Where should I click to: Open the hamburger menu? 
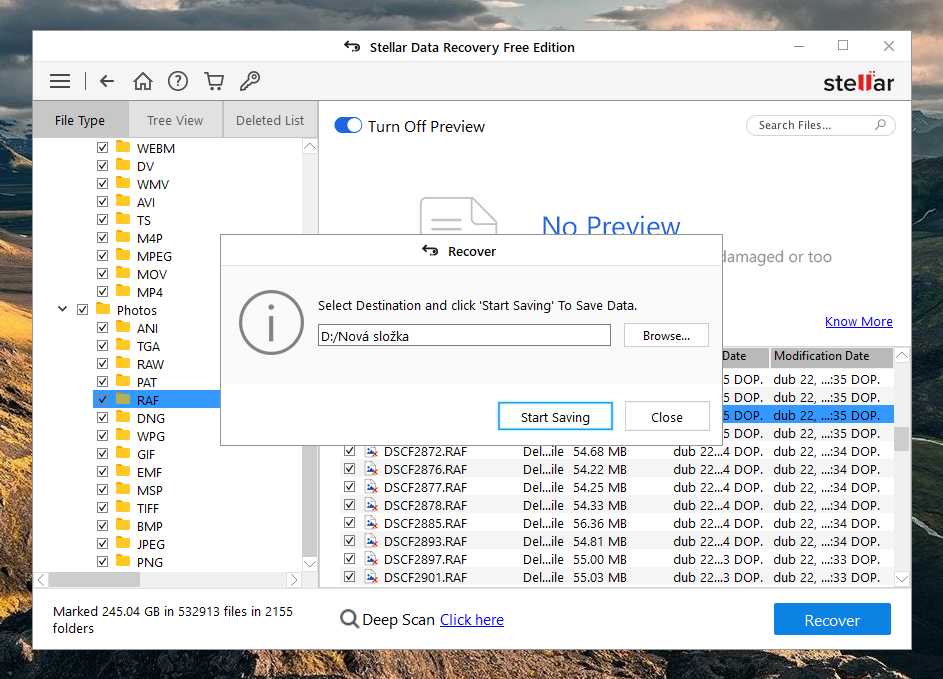pyautogui.click(x=60, y=81)
